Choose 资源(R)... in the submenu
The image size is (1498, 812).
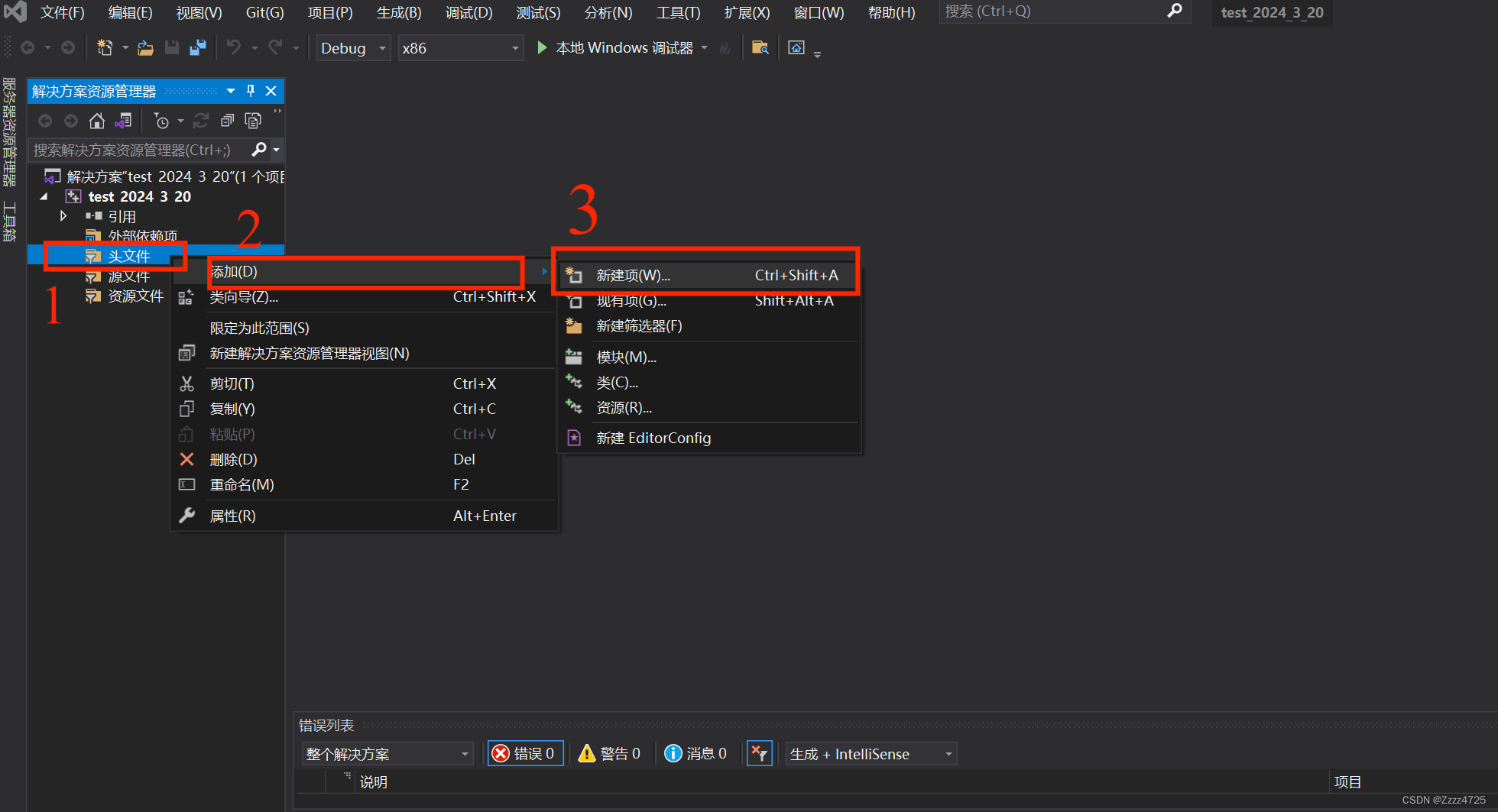click(709, 407)
